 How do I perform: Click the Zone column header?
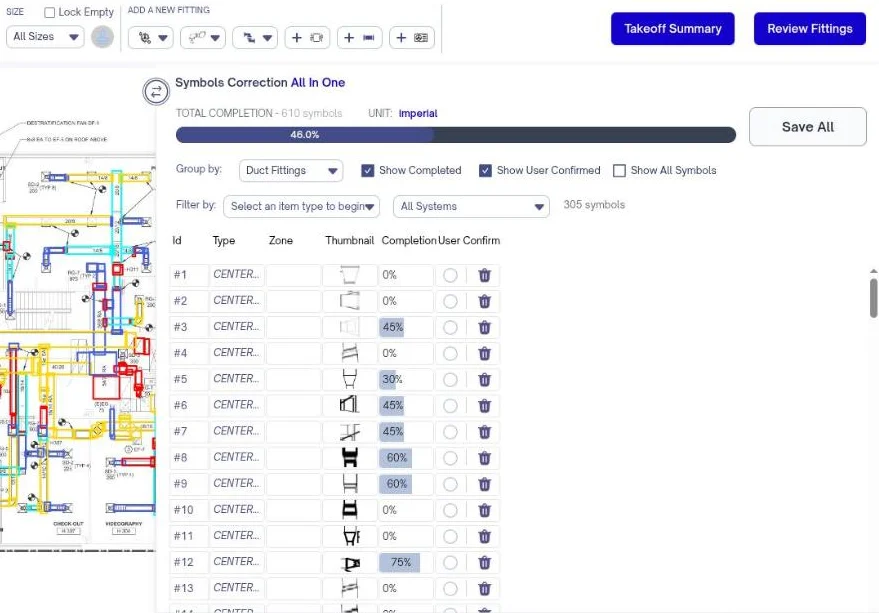(x=281, y=241)
